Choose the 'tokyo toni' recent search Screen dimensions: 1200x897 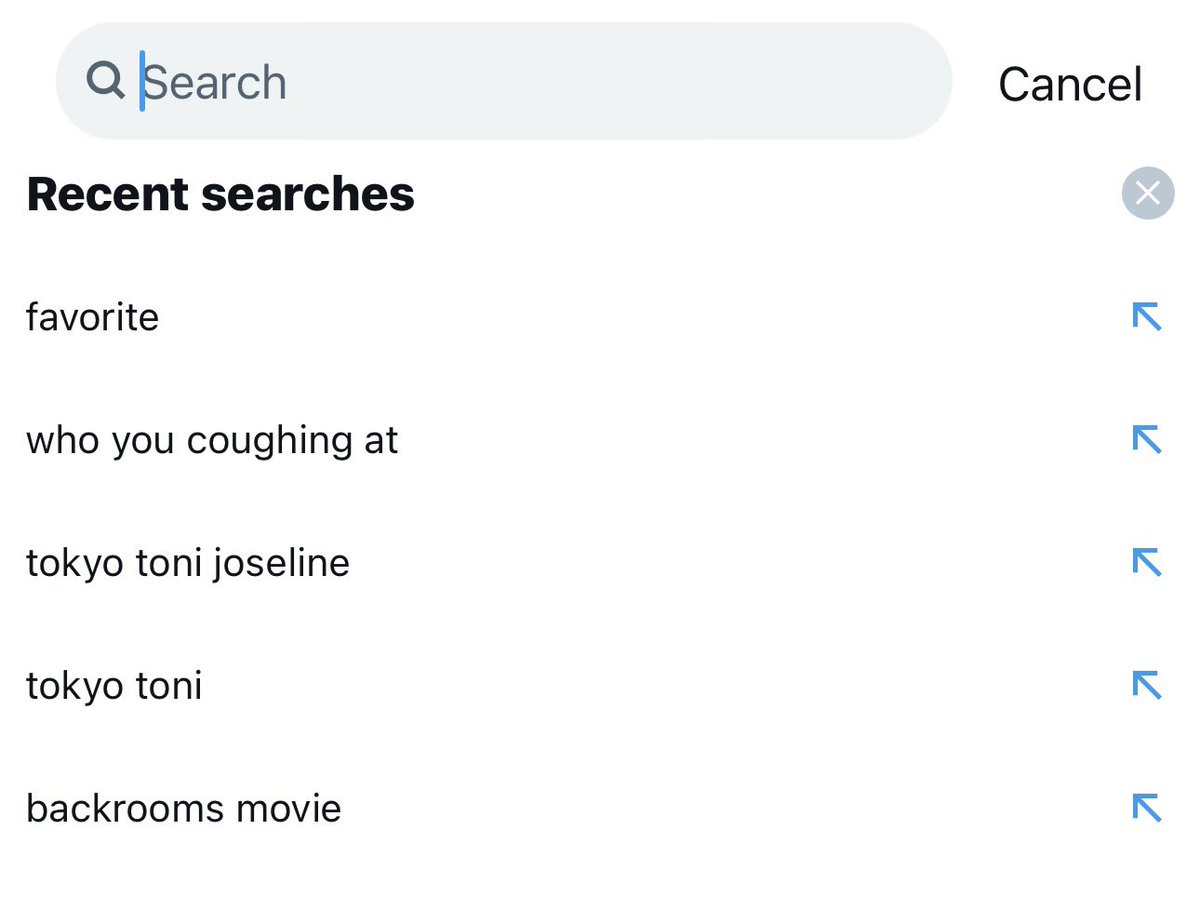[x=114, y=686]
